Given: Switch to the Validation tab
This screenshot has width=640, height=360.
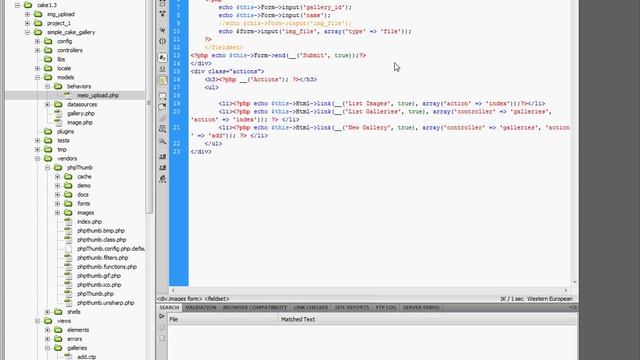Looking at the screenshot, I should [200, 307].
